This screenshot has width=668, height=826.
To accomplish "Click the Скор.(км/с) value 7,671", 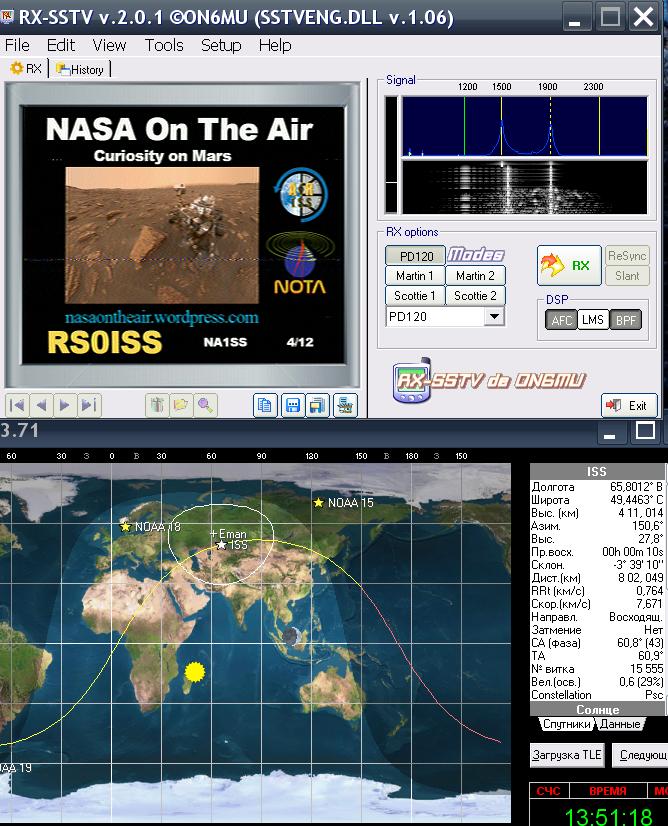I will [x=649, y=604].
